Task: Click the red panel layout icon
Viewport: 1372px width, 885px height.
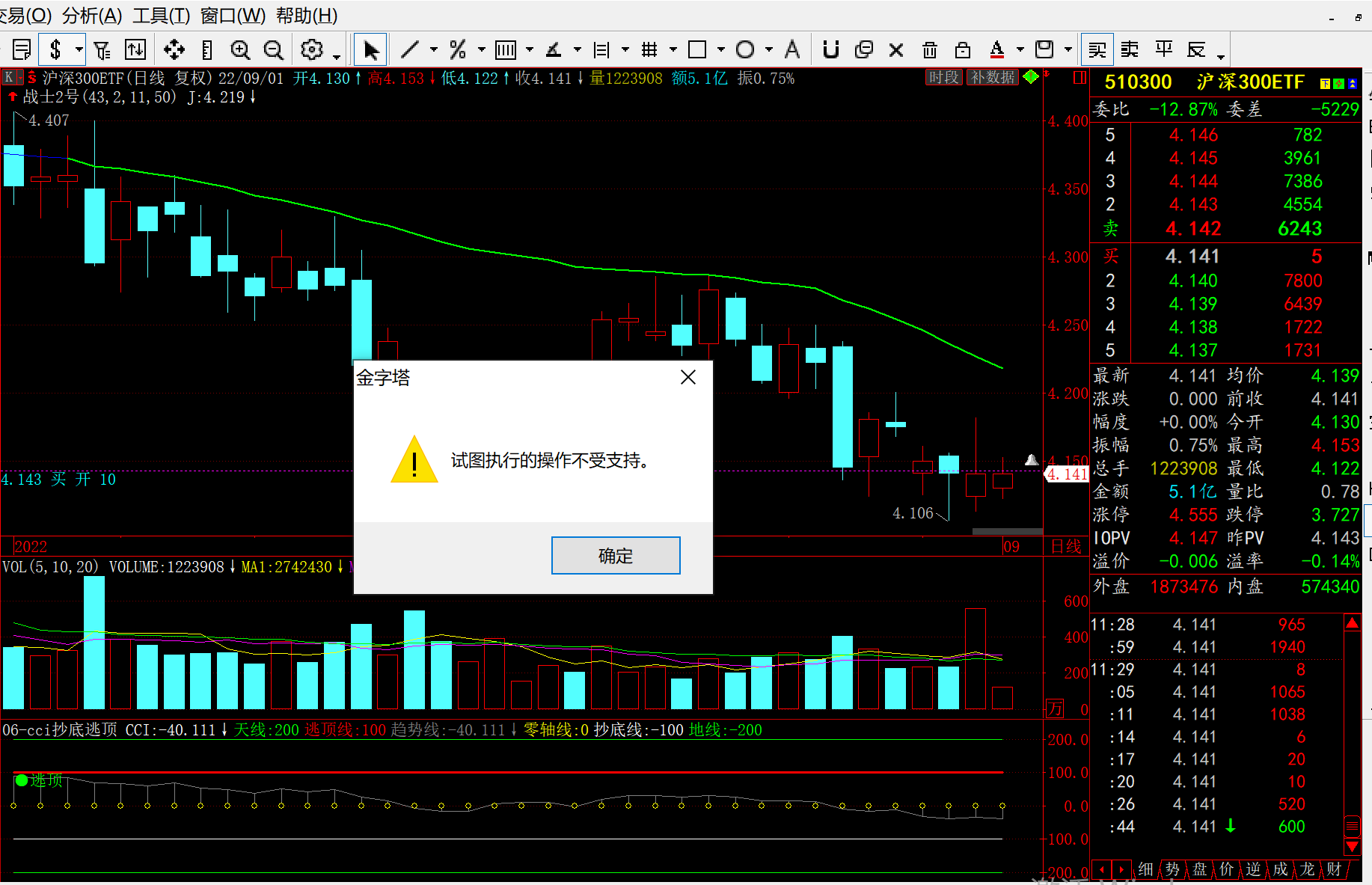Action: tap(1079, 77)
